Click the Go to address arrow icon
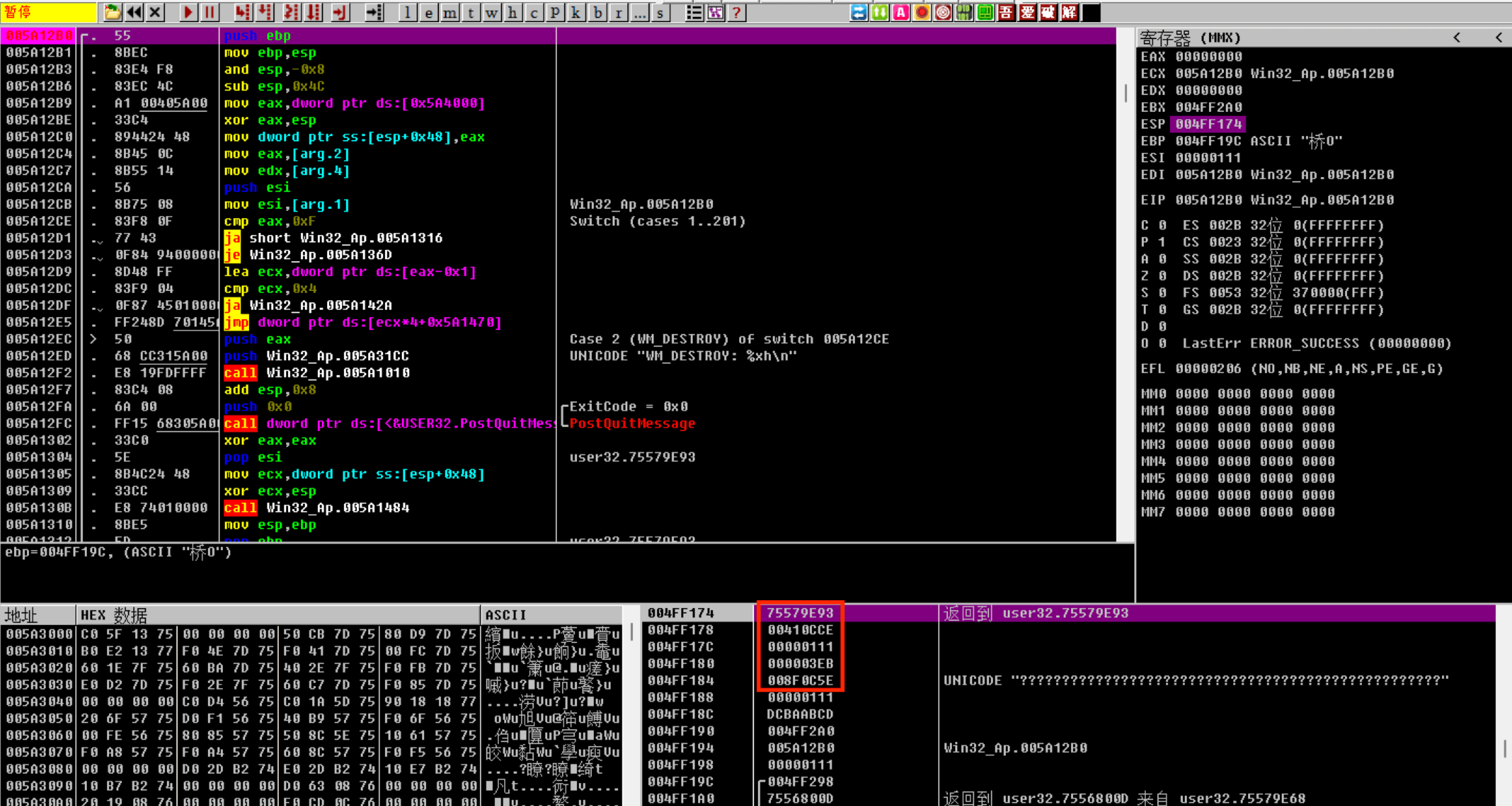The image size is (1512, 806). [x=374, y=12]
